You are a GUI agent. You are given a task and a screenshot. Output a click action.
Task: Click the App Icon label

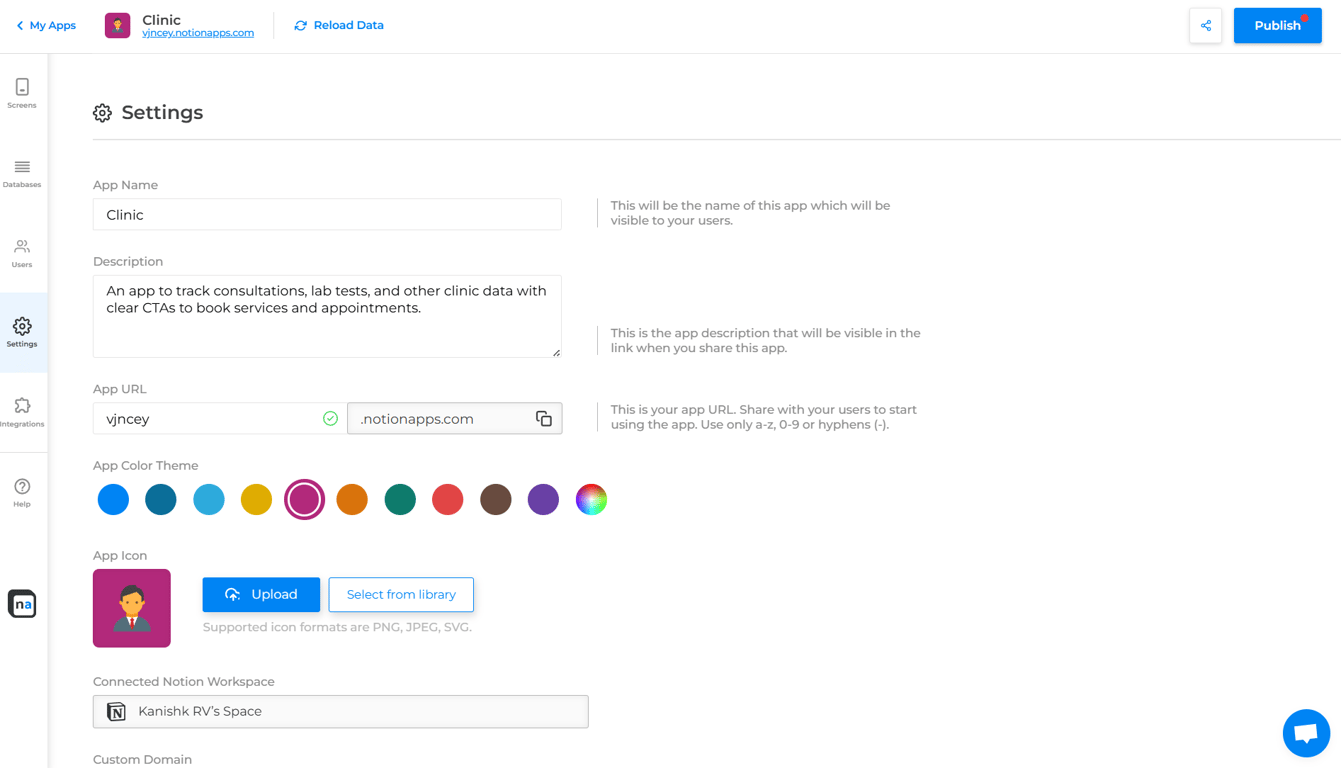(120, 556)
